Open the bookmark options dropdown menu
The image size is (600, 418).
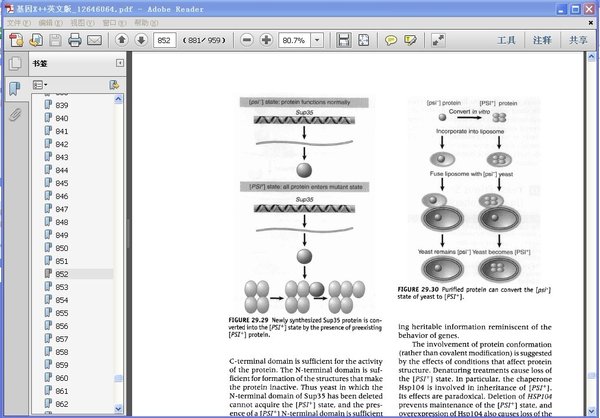41,85
